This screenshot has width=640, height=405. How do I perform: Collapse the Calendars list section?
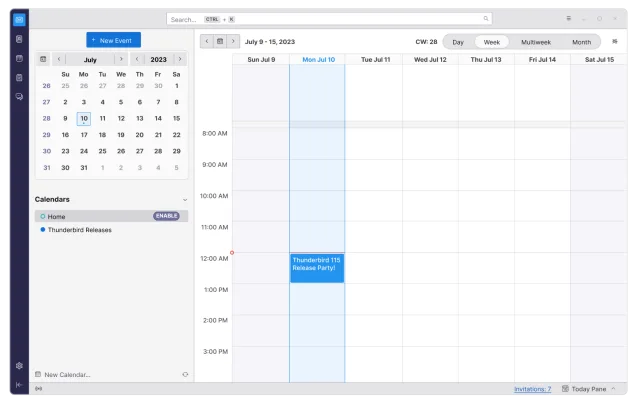[x=185, y=200]
